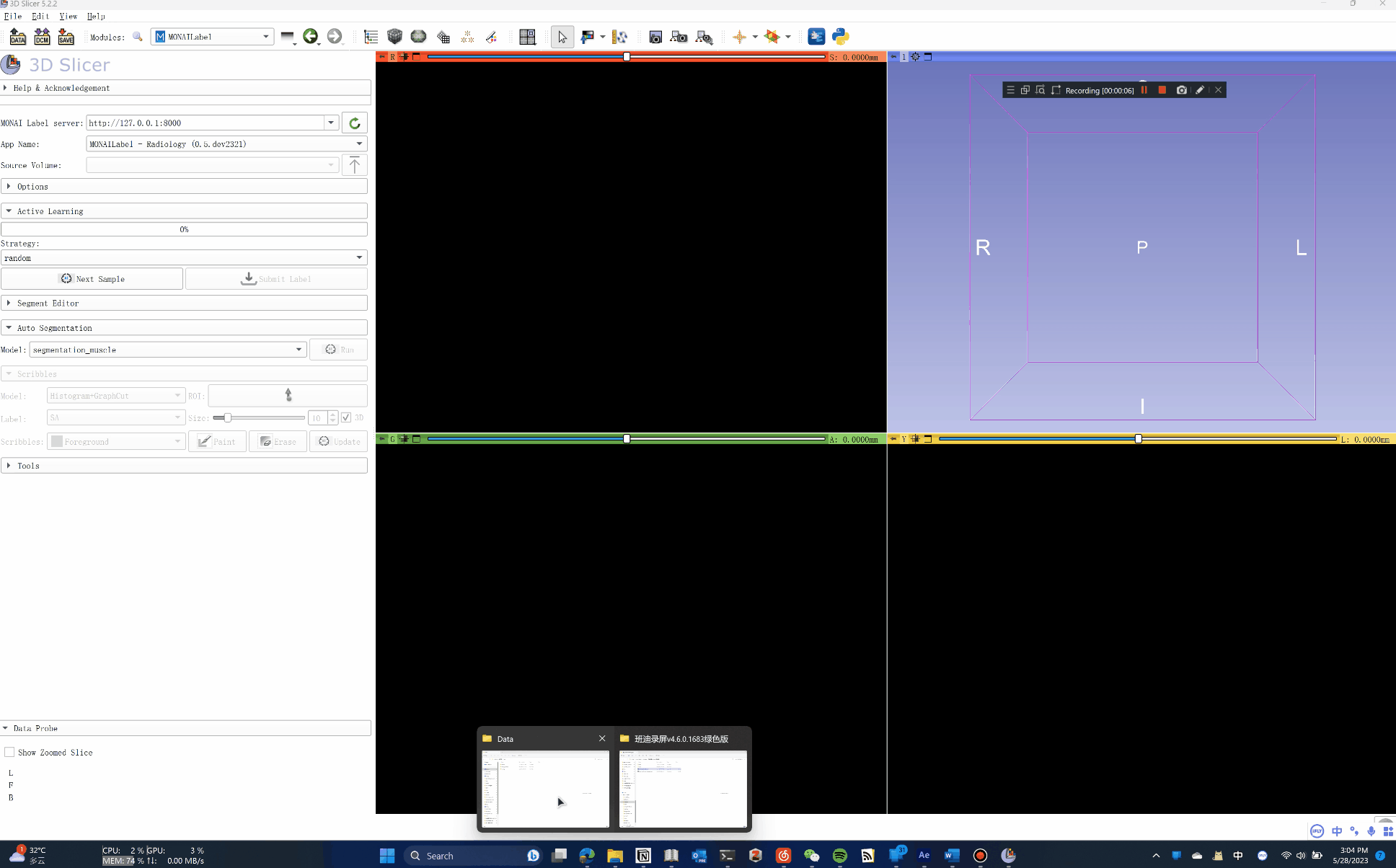Toggle the 3D scribbles checkbox
1396x868 pixels.
coord(346,417)
